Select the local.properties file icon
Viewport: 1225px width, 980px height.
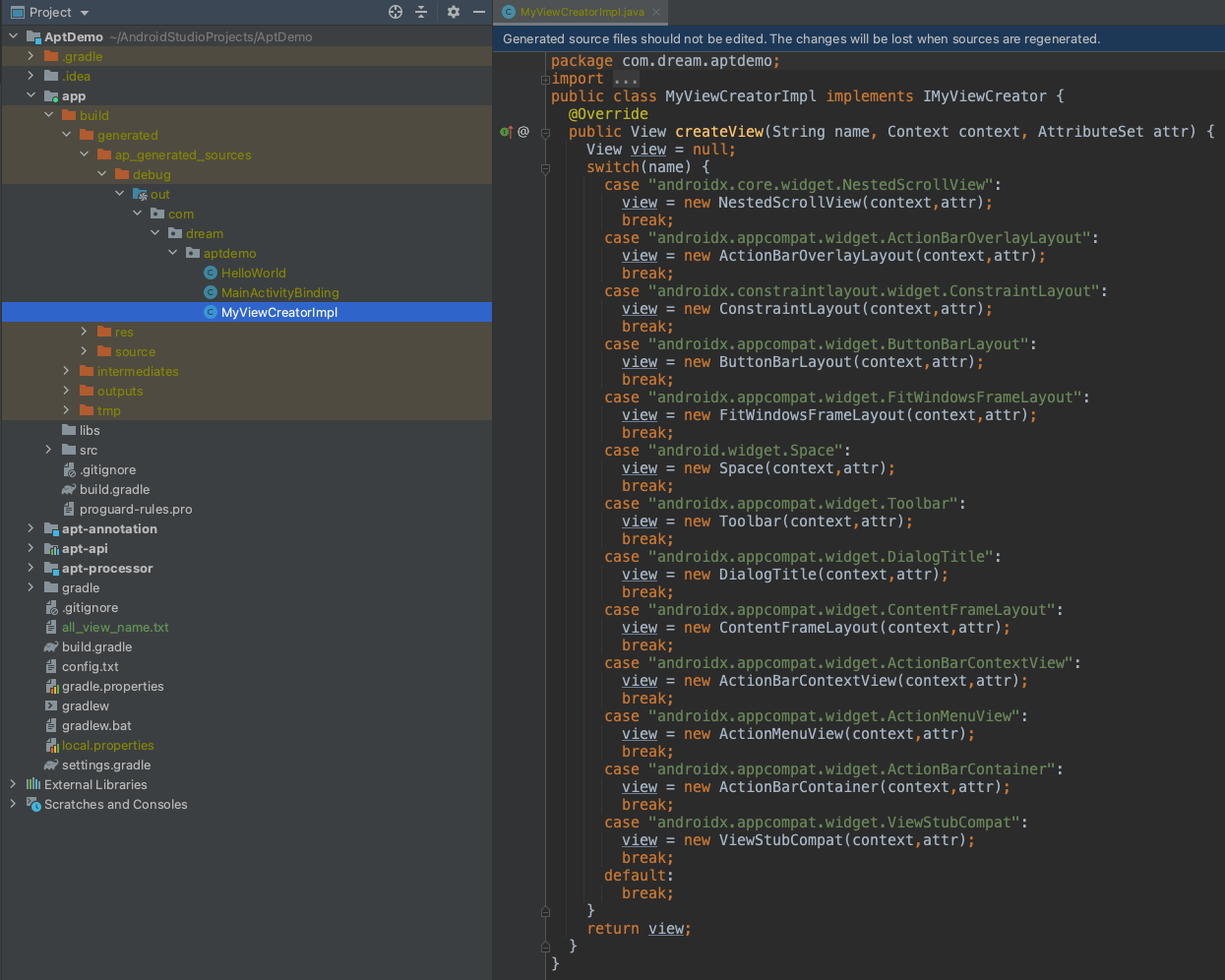click(51, 745)
